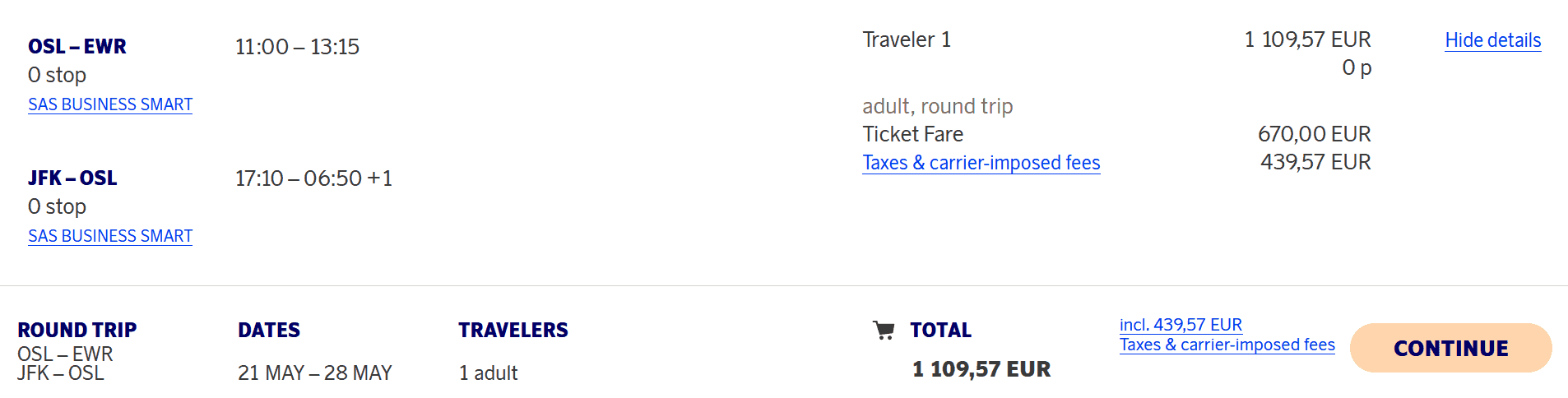Click the Ticket Fare label

[912, 134]
